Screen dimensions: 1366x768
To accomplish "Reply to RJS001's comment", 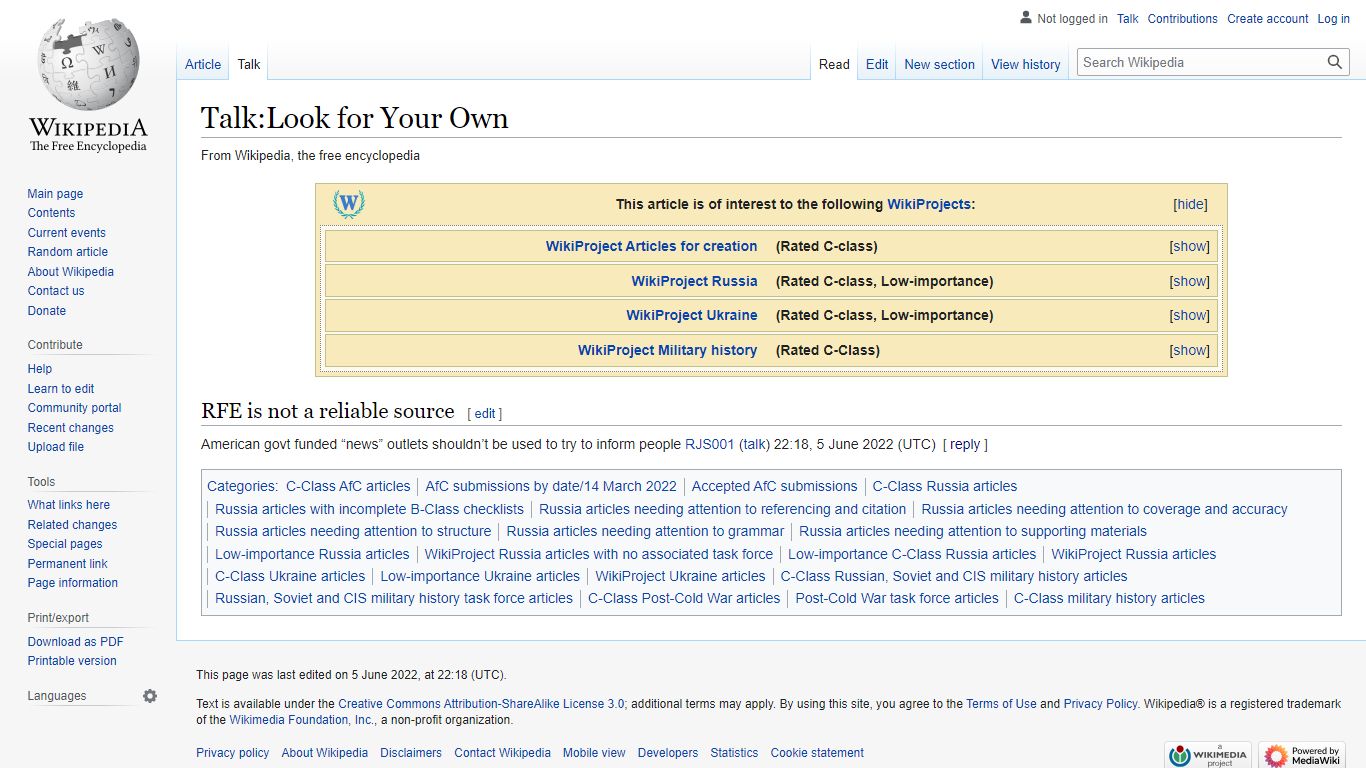I will [965, 444].
